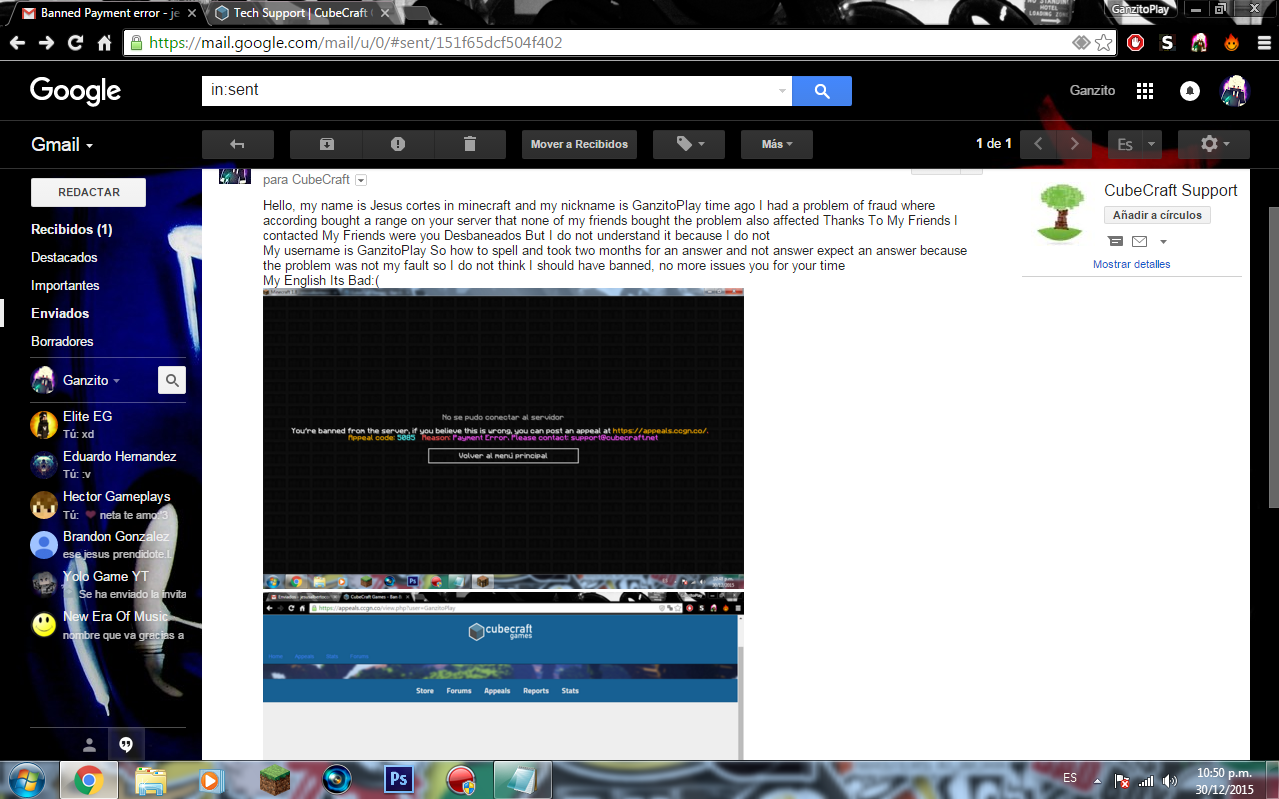Show recipient details arrow beside para CubeCraft
The height and width of the screenshot is (799, 1279).
tap(361, 180)
